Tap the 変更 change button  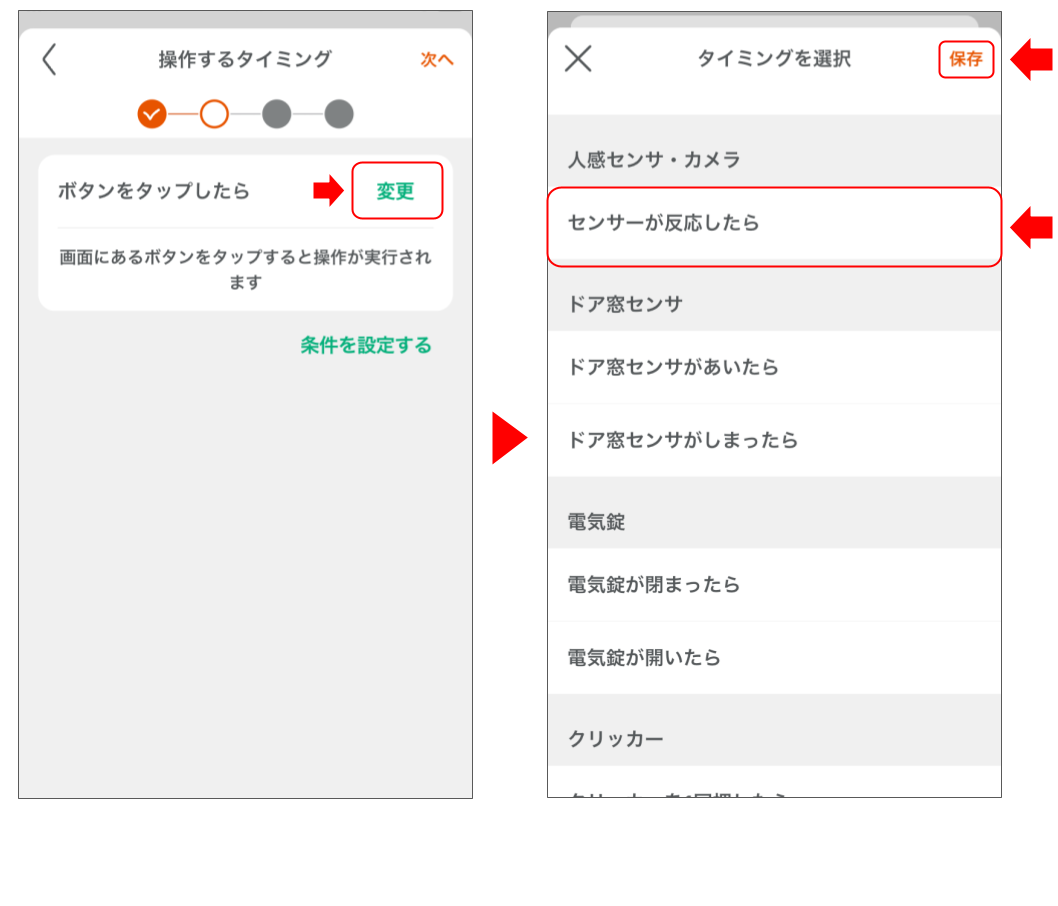[x=397, y=190]
